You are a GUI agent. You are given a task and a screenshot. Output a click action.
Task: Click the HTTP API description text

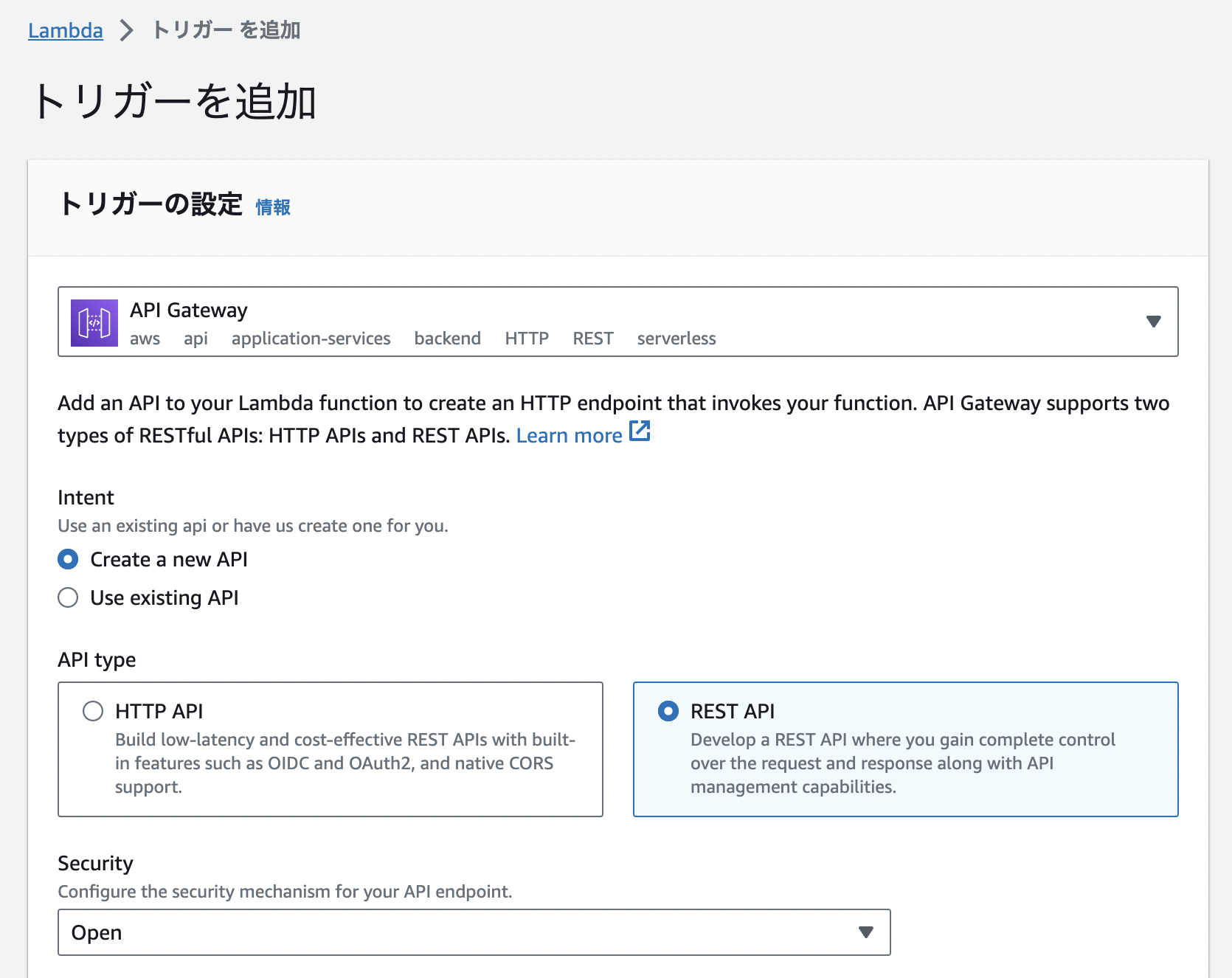(345, 763)
